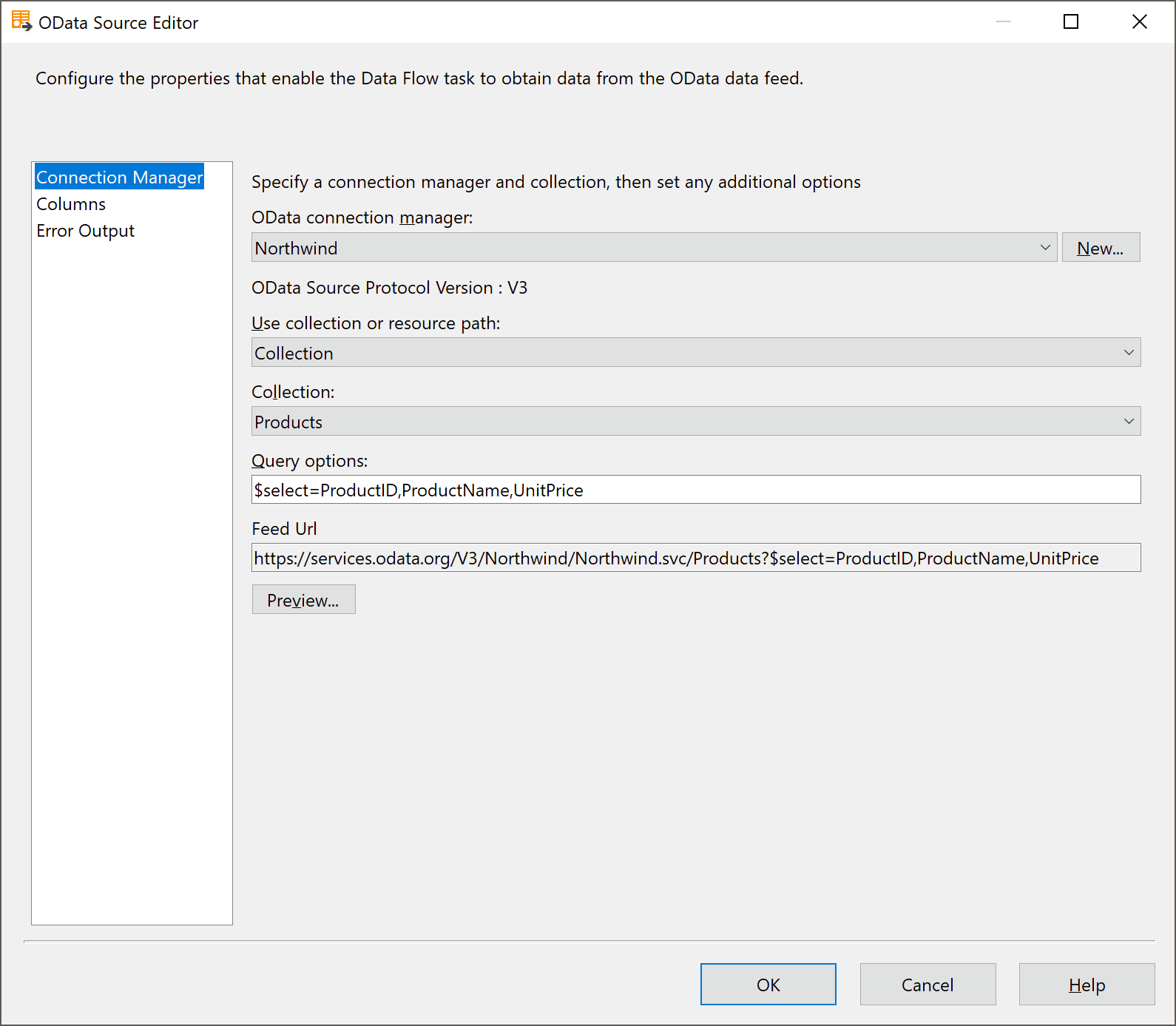Screen dimensions: 1176x1026
Task: Click the OData Source Editor window icon
Action: coord(21,21)
